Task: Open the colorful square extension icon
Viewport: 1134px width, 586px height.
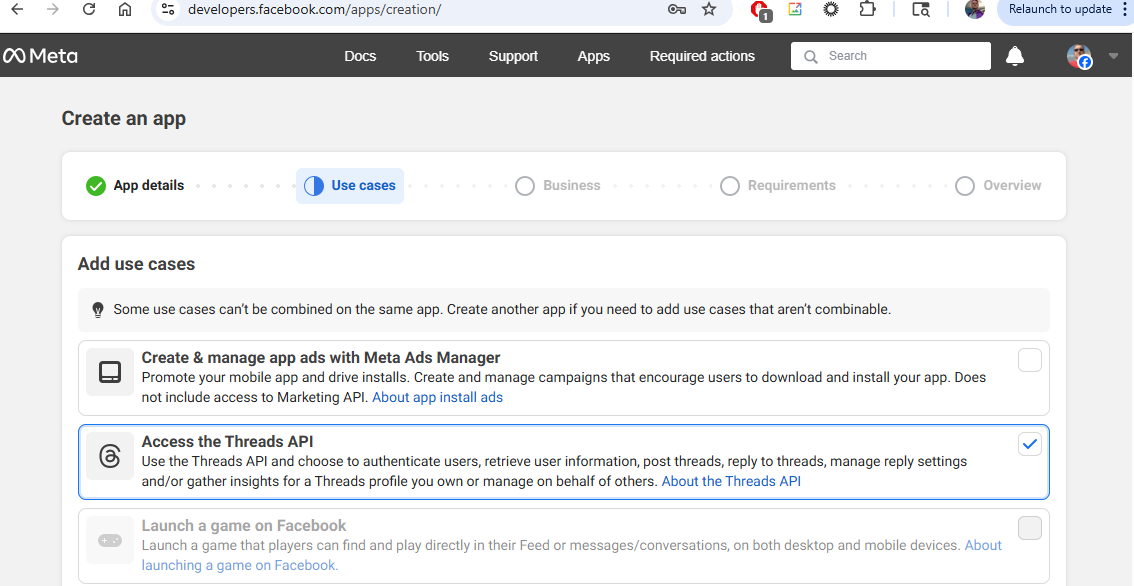Action: pyautogui.click(x=795, y=9)
